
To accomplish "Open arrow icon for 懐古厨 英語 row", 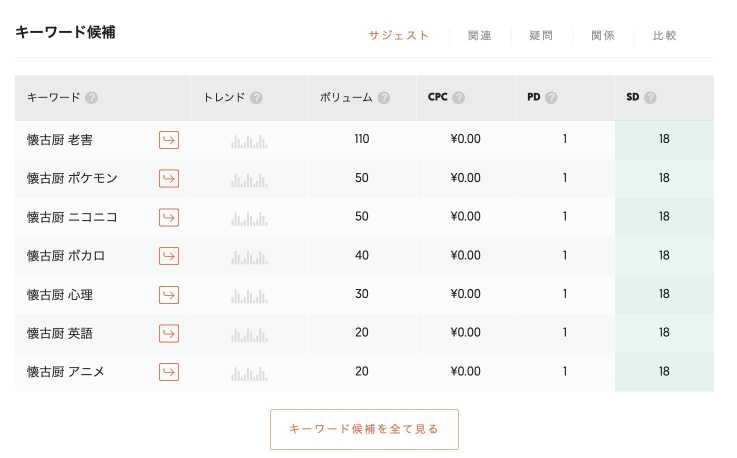I will 169,333.
